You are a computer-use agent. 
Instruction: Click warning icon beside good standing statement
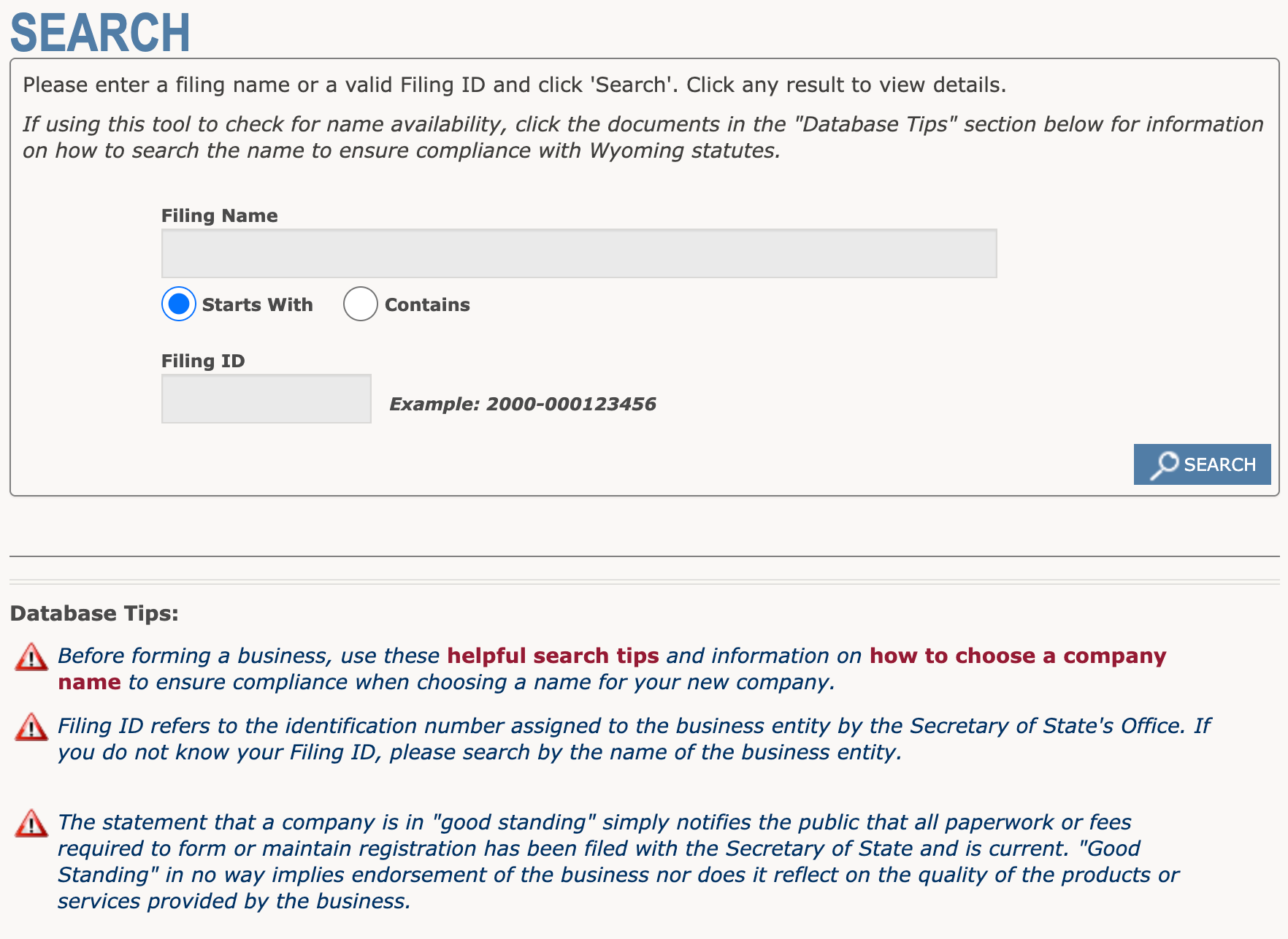31,824
